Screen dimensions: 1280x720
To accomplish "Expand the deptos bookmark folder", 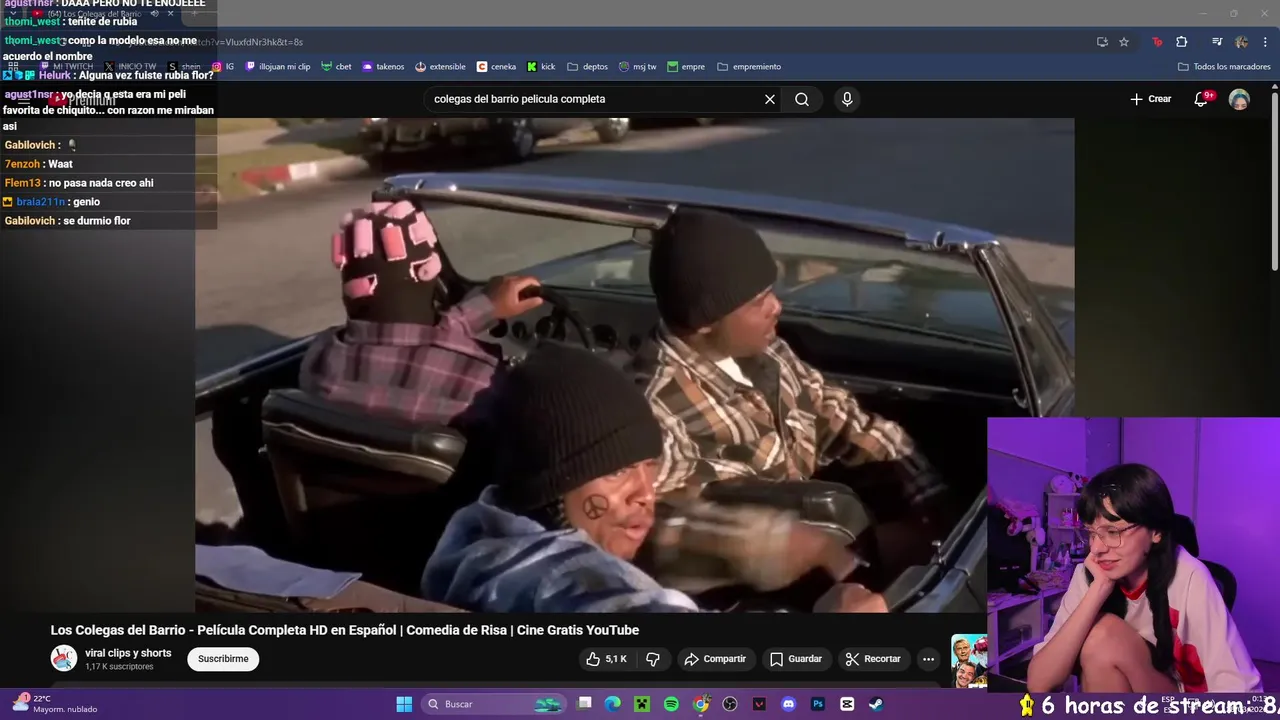I will coord(587,67).
